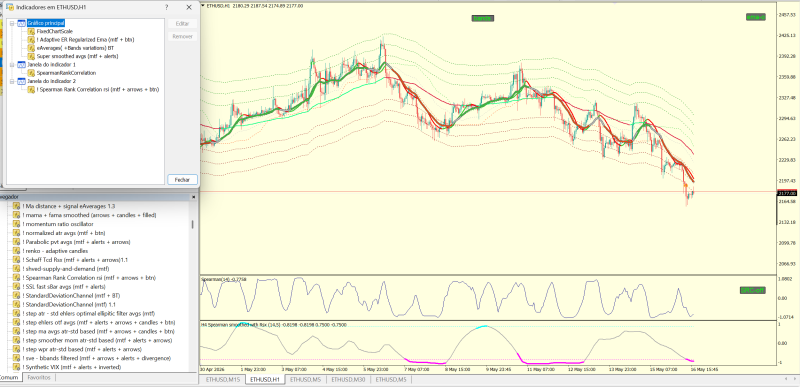The height and width of the screenshot is (387, 800).
Task: Select the Gráfico principal label
Action: 46,23
